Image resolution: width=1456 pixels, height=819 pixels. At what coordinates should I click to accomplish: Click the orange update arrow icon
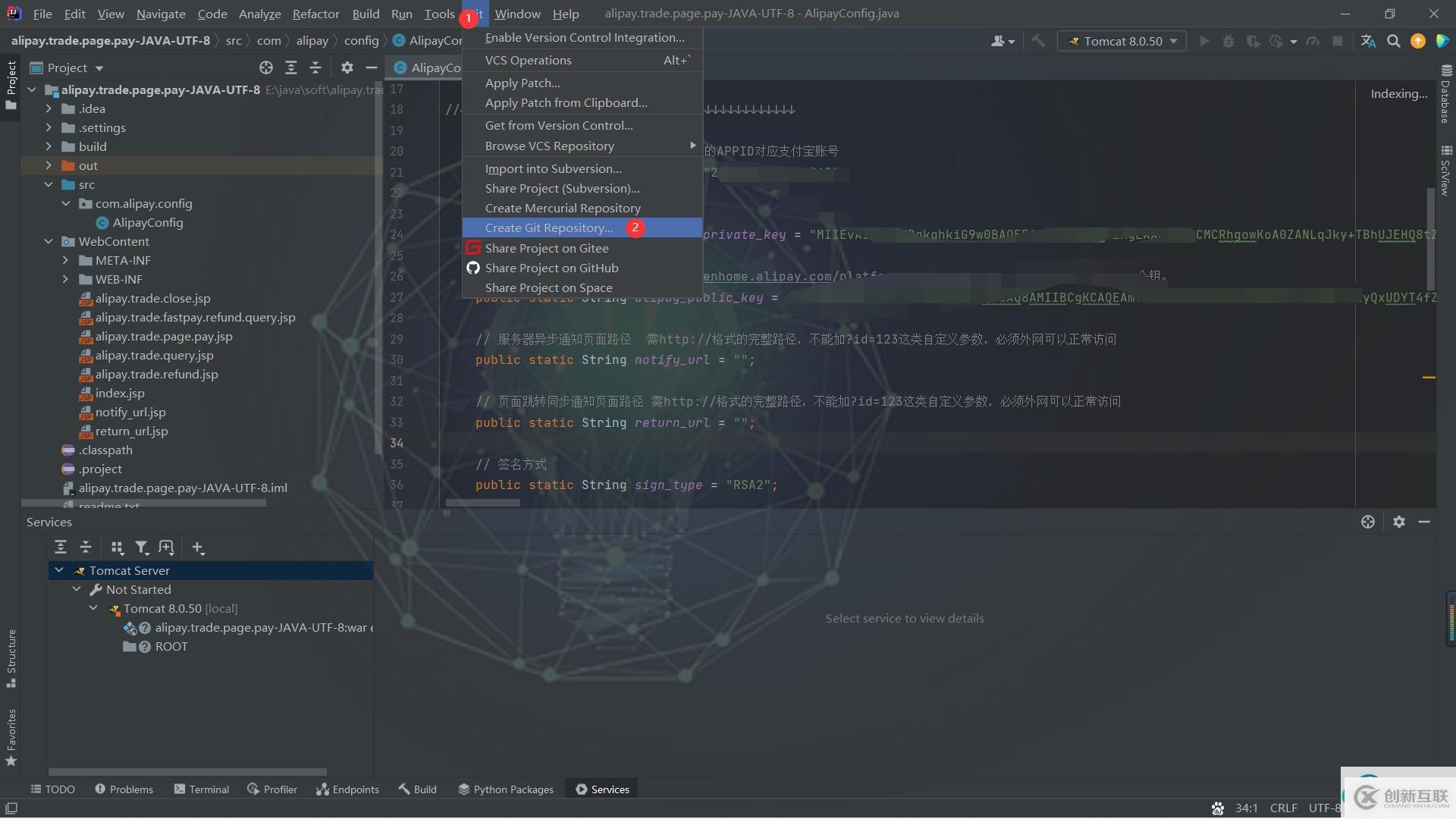click(1418, 41)
